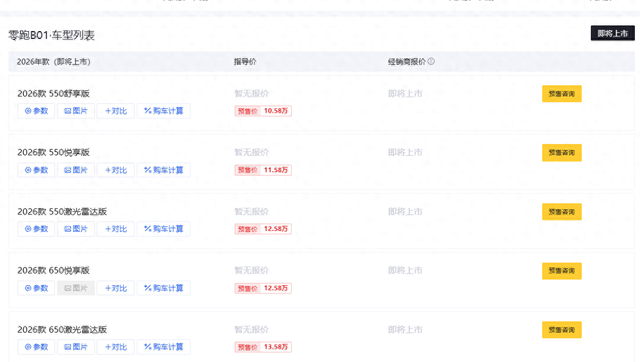Open 参数 for 2026款 650激光雷达版
Viewport: 640px width, 362px height.
[36, 347]
